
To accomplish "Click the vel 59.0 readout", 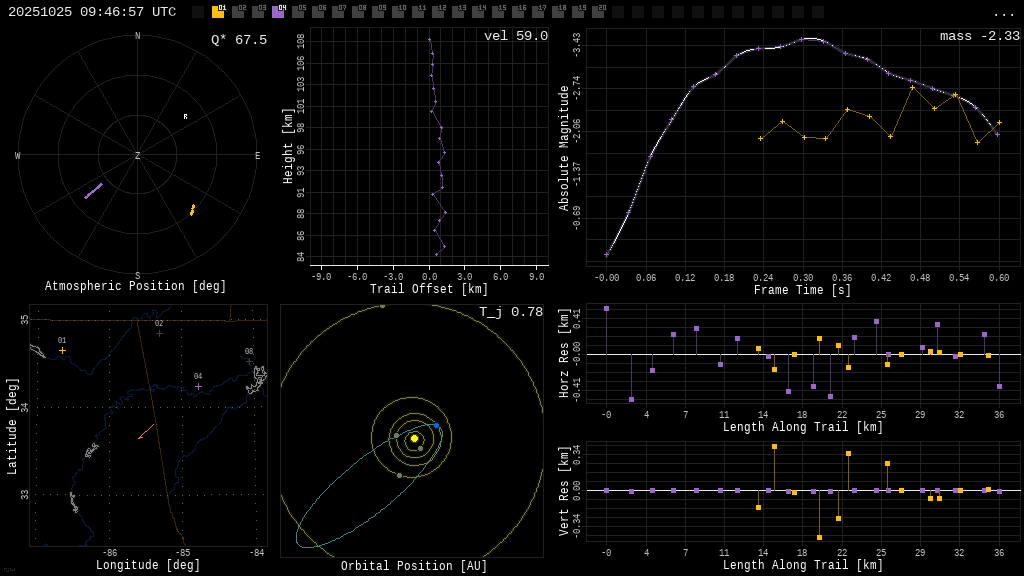I will [x=515, y=36].
